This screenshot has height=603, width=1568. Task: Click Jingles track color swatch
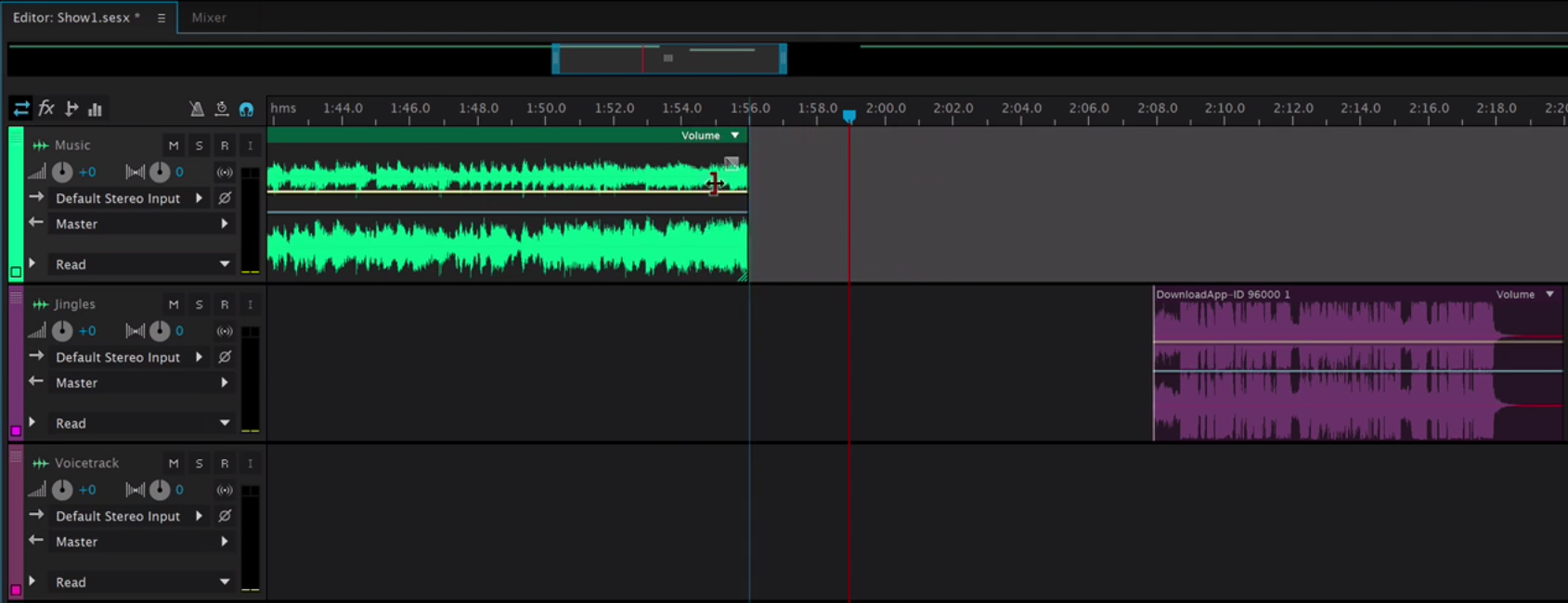pyautogui.click(x=16, y=431)
